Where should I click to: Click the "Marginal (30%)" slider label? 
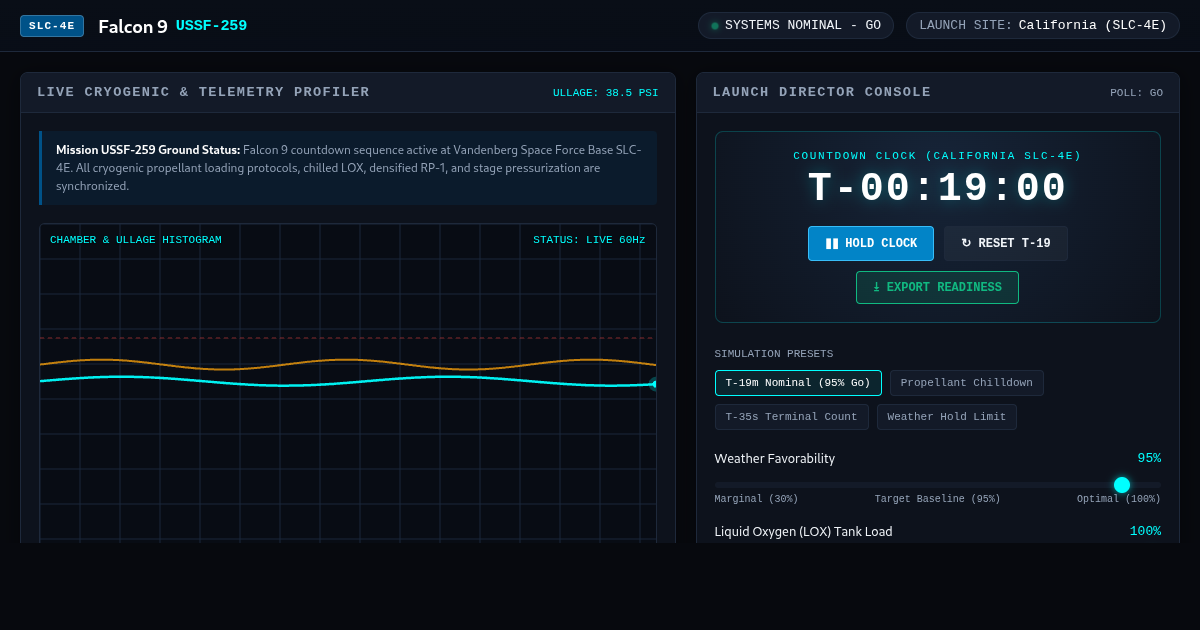point(757,499)
